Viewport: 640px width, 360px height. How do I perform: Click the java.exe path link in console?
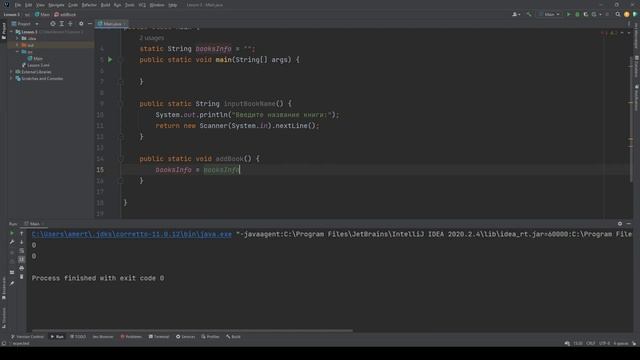pos(131,234)
